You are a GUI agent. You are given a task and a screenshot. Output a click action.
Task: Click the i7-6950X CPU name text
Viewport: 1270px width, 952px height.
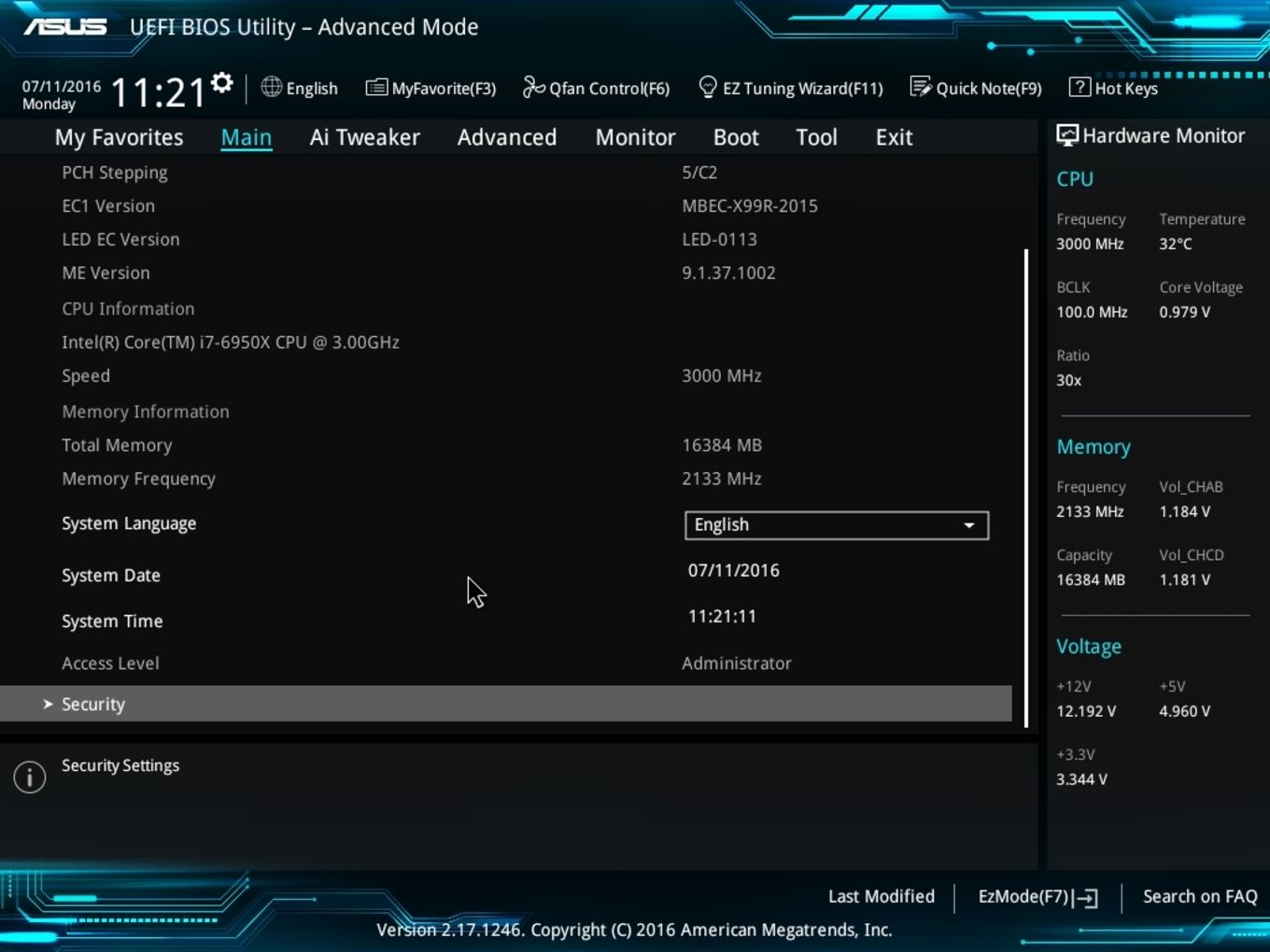pos(231,343)
